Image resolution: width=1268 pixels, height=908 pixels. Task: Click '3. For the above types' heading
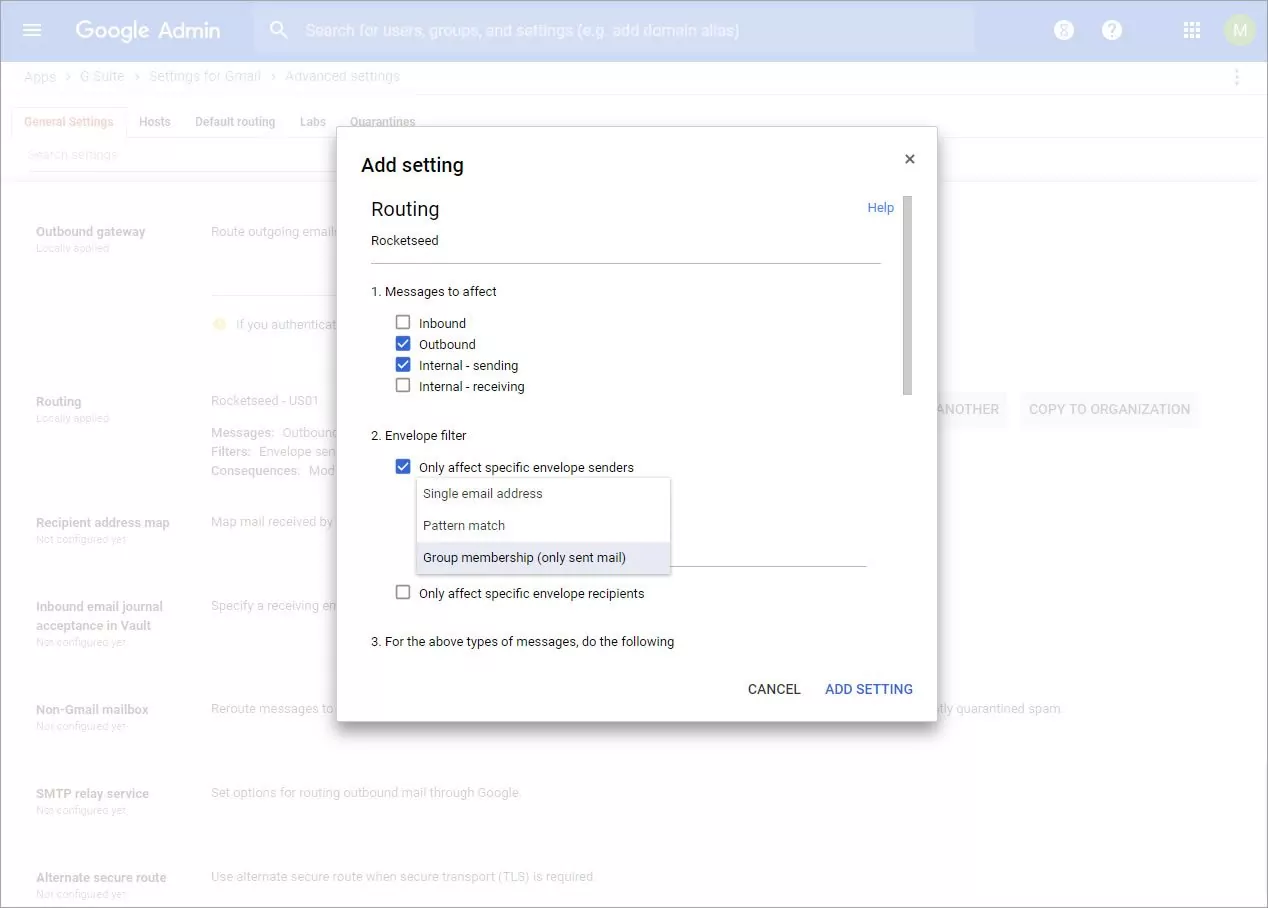(522, 642)
